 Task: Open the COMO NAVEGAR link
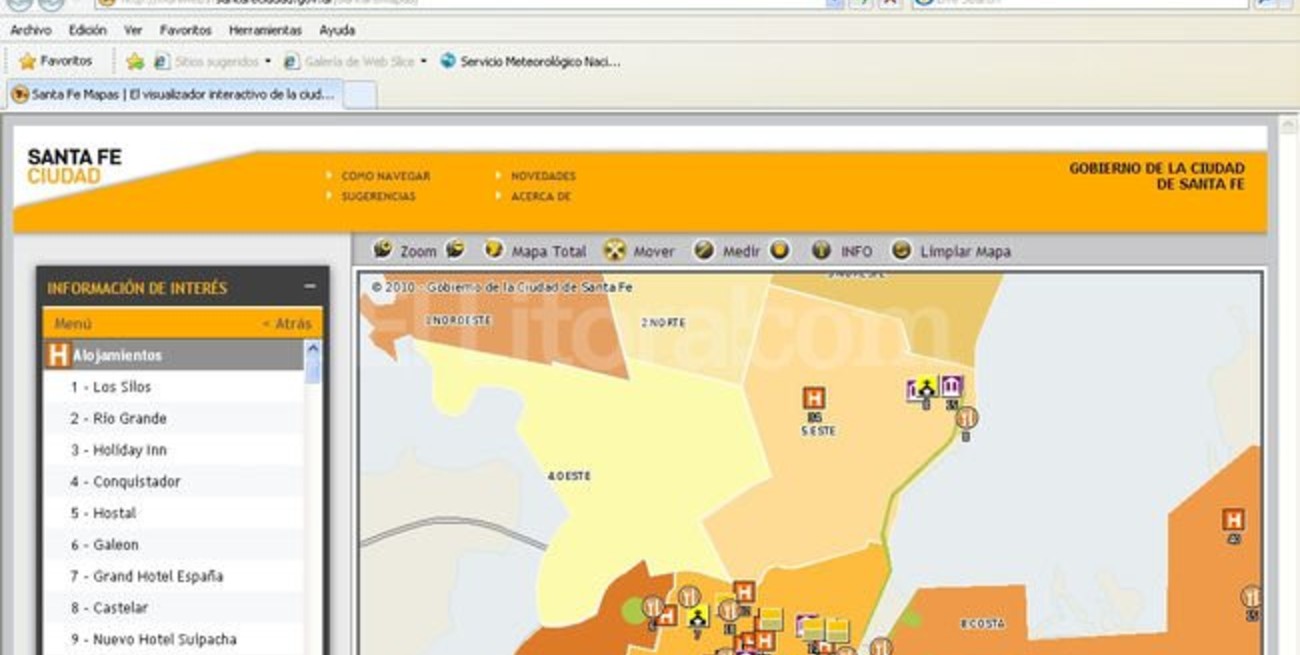tap(385, 175)
